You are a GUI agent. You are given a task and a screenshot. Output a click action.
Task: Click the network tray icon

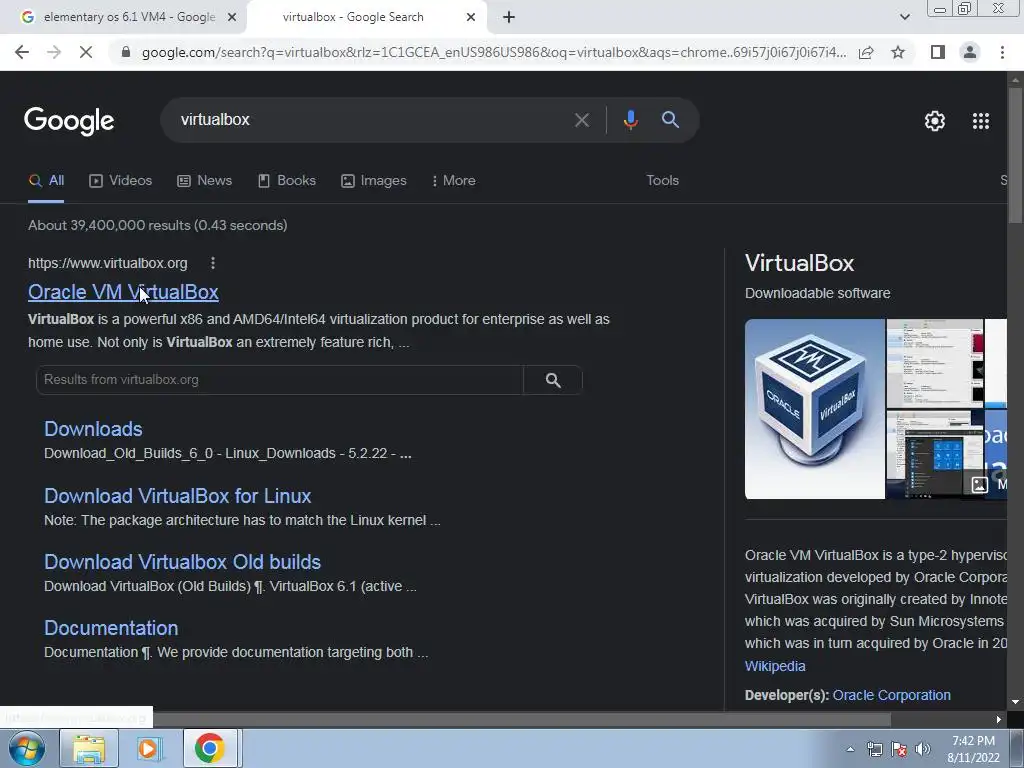coord(874,749)
